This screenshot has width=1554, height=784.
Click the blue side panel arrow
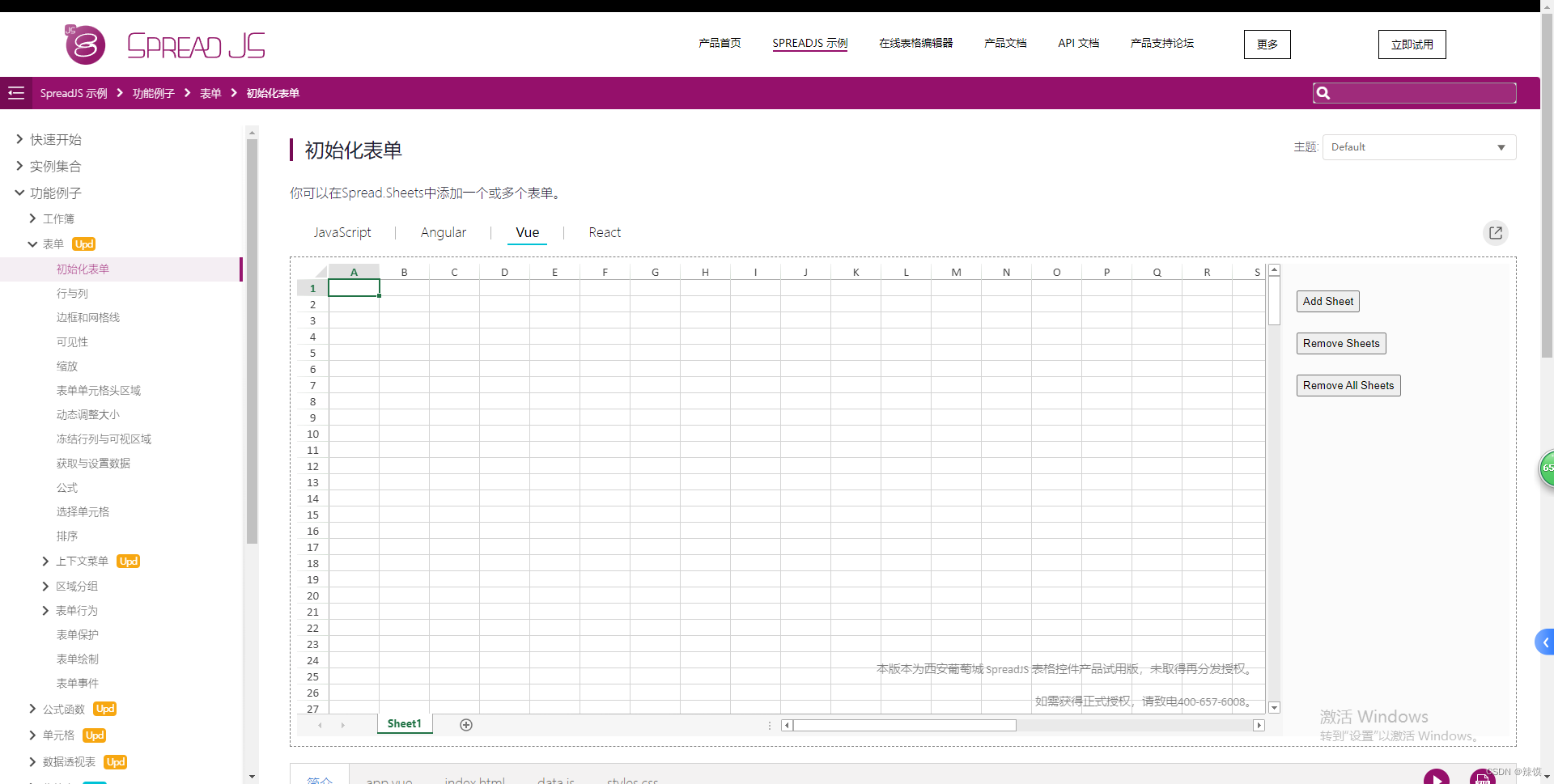[1545, 642]
